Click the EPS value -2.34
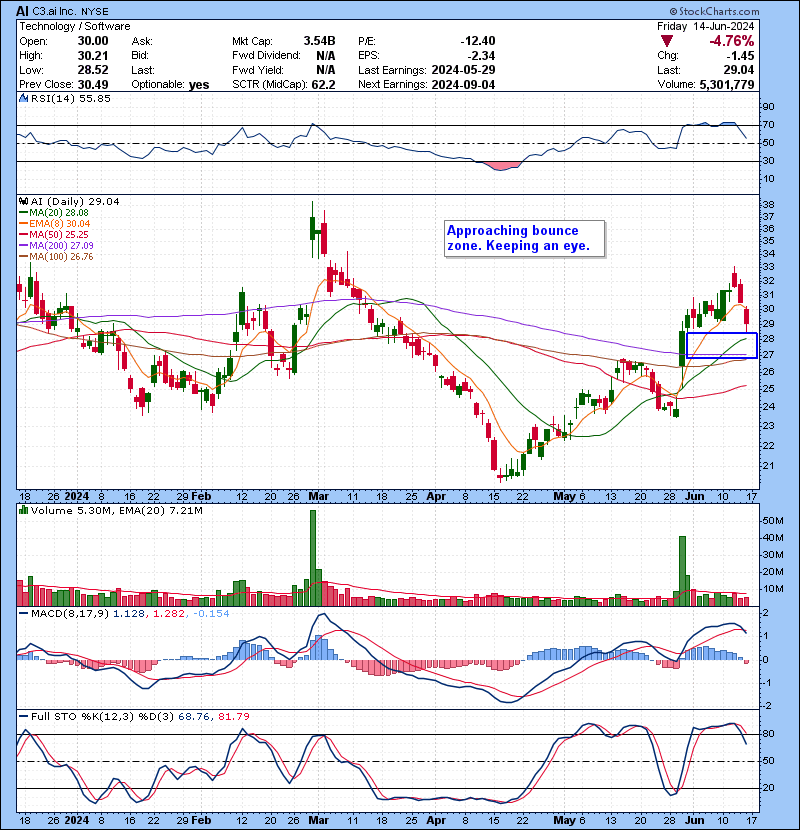Viewport: 800px width, 830px height. click(481, 56)
